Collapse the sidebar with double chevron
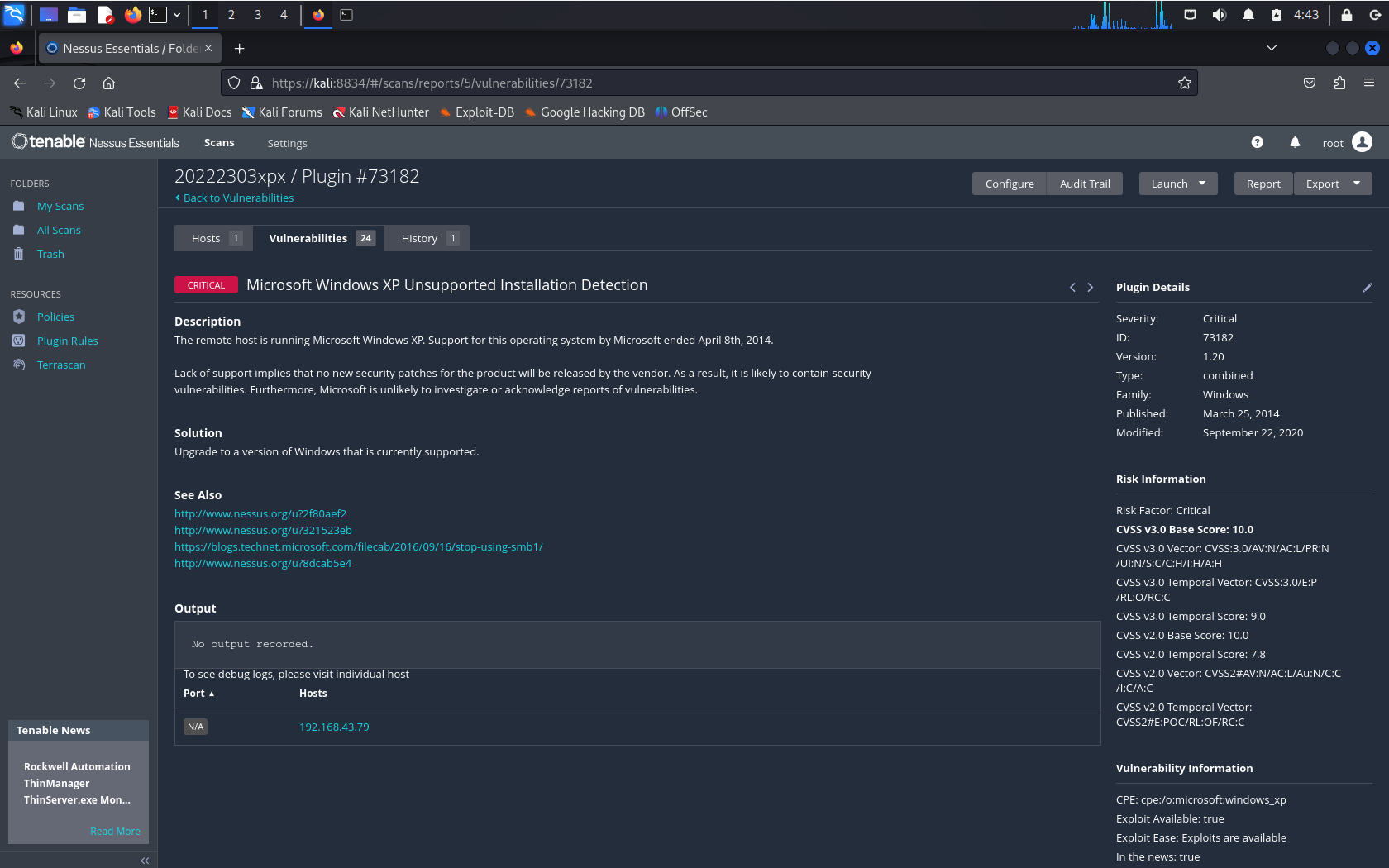Viewport: 1389px width, 868px height. tap(145, 861)
